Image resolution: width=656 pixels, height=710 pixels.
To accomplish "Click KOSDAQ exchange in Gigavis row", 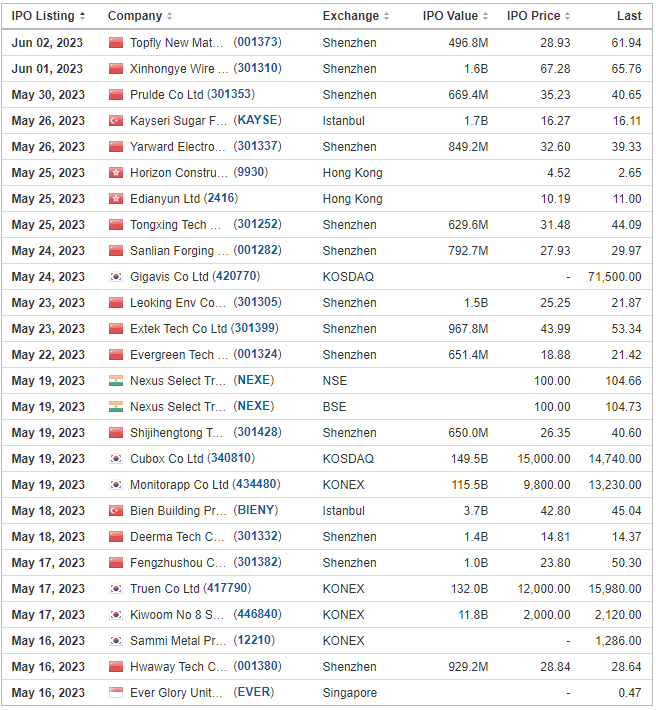I will pyautogui.click(x=348, y=277).
